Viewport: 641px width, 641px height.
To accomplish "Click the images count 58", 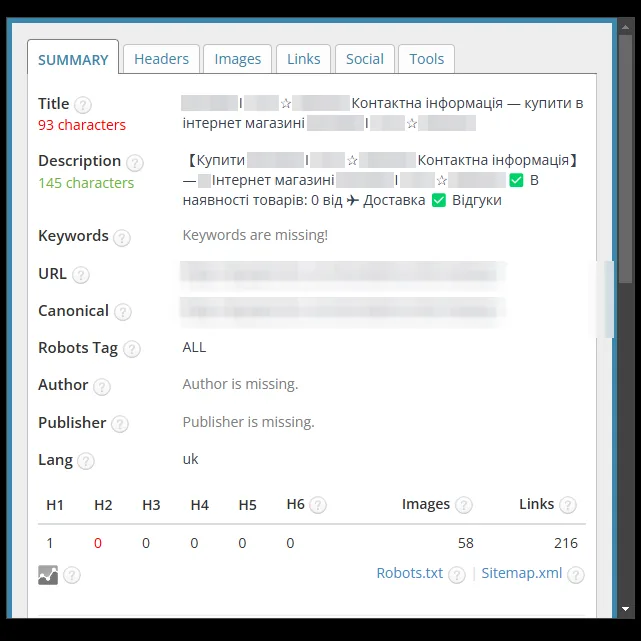I will coord(466,543).
